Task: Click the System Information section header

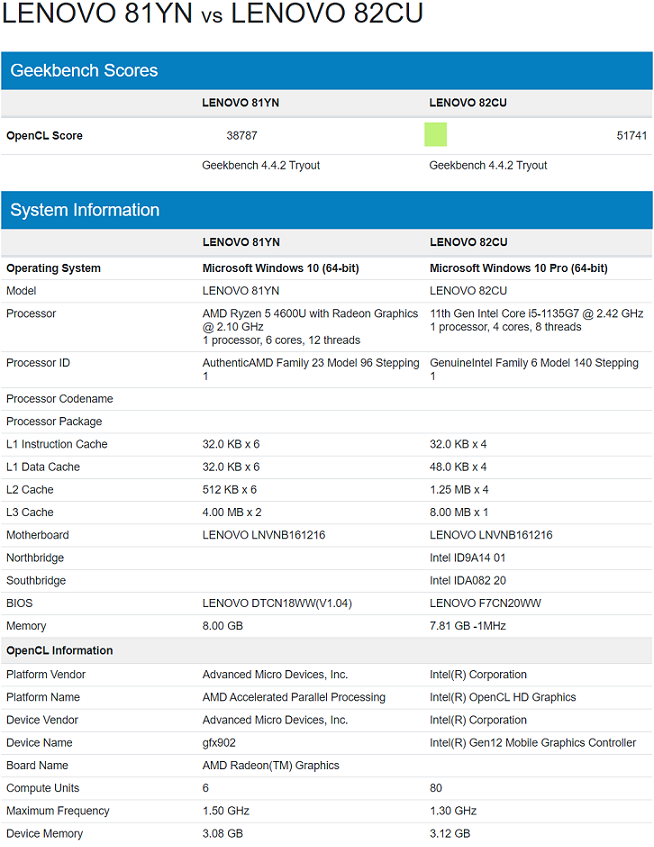Action: (x=327, y=210)
